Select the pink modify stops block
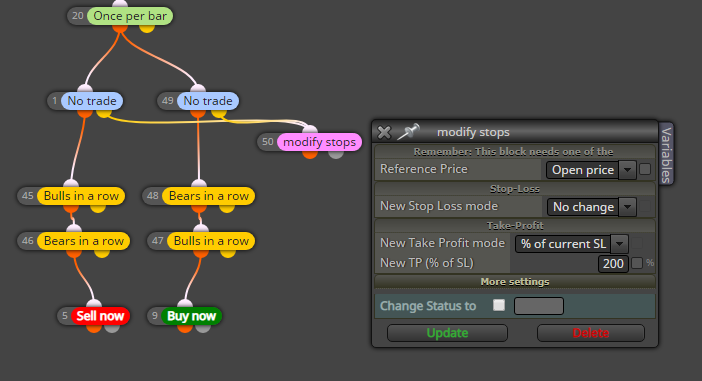 319,142
